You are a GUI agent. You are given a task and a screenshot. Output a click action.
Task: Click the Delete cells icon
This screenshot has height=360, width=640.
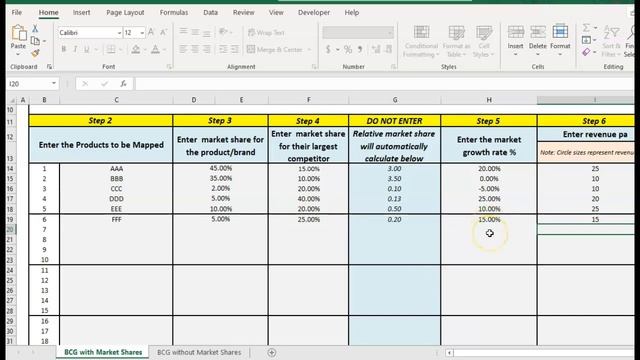(x=538, y=33)
